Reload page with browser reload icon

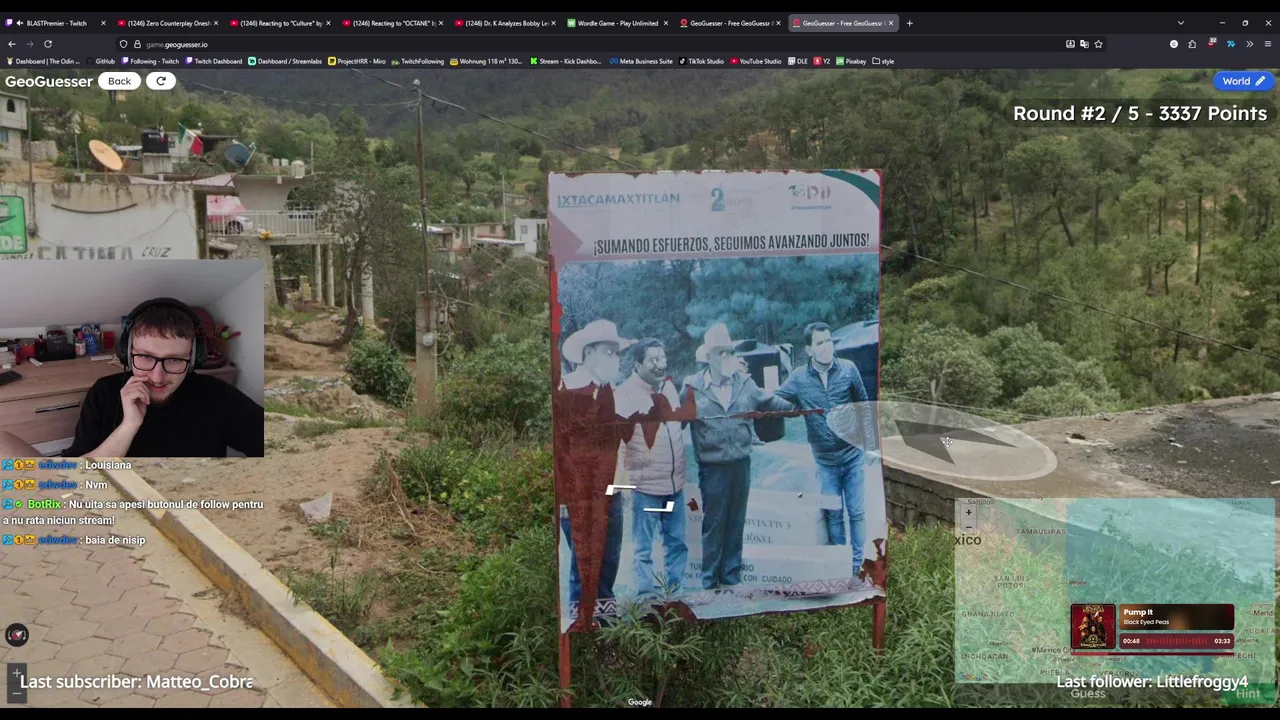(47, 44)
